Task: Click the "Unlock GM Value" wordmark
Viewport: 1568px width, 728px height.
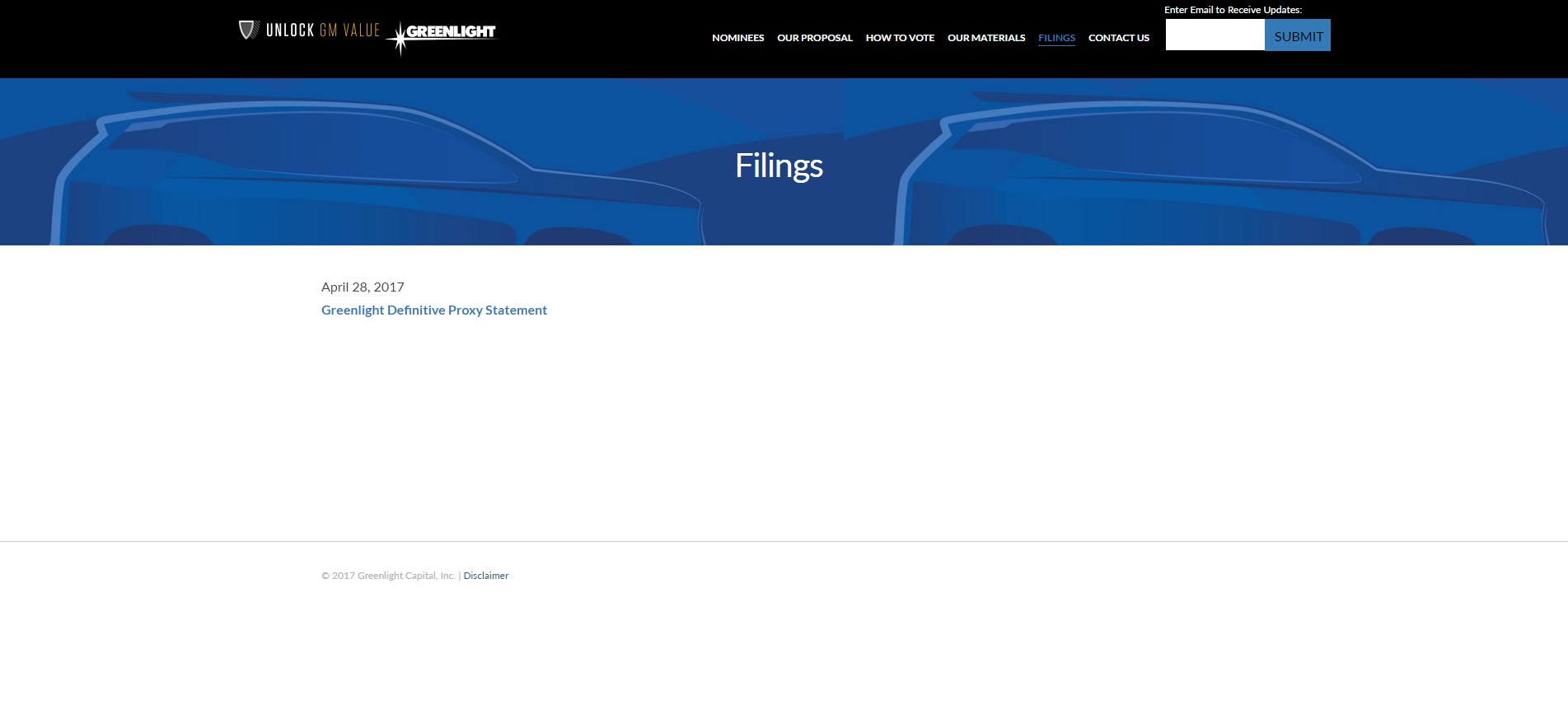Action: coord(322,30)
